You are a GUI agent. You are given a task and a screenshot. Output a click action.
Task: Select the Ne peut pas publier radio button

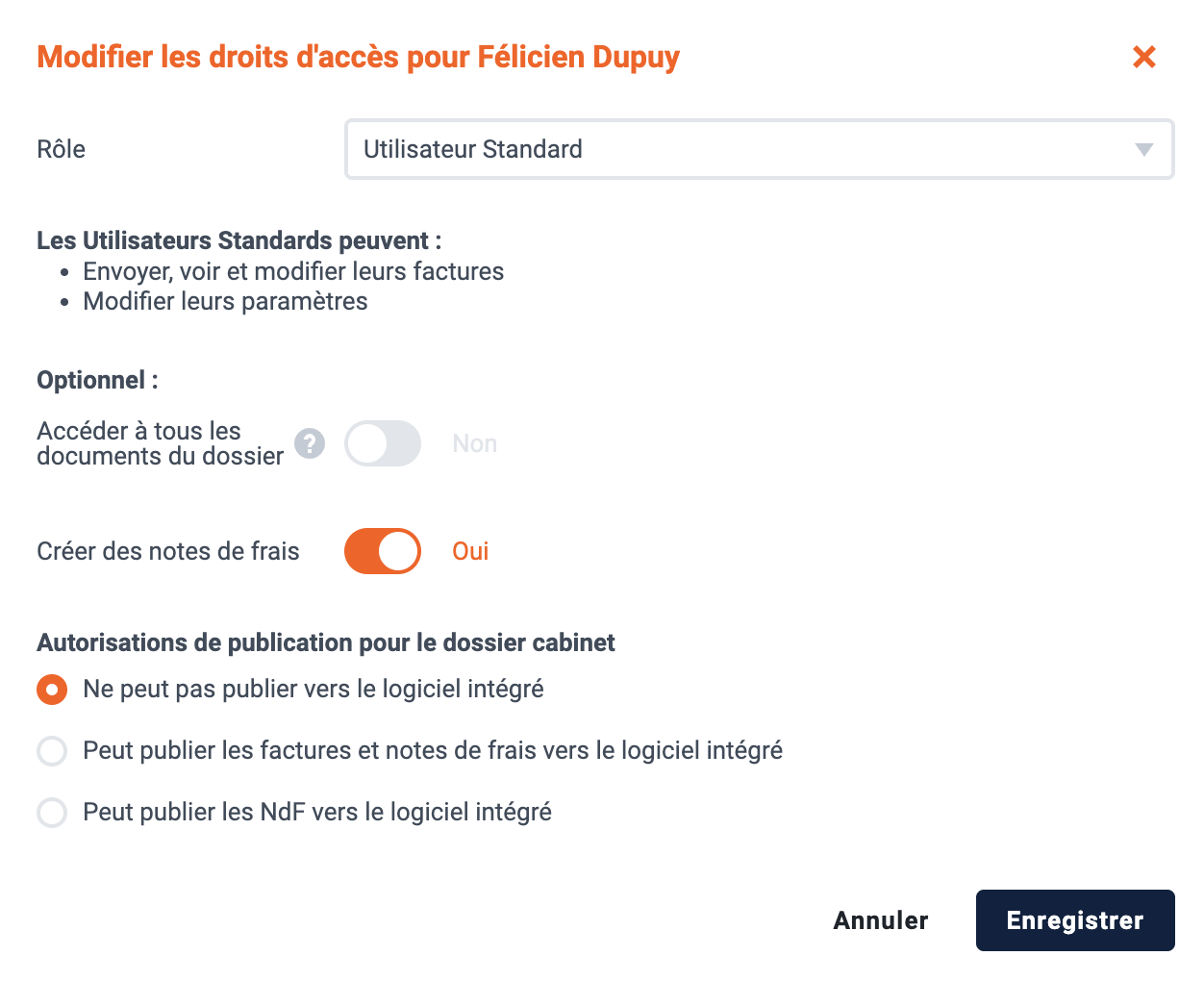pyautogui.click(x=52, y=690)
